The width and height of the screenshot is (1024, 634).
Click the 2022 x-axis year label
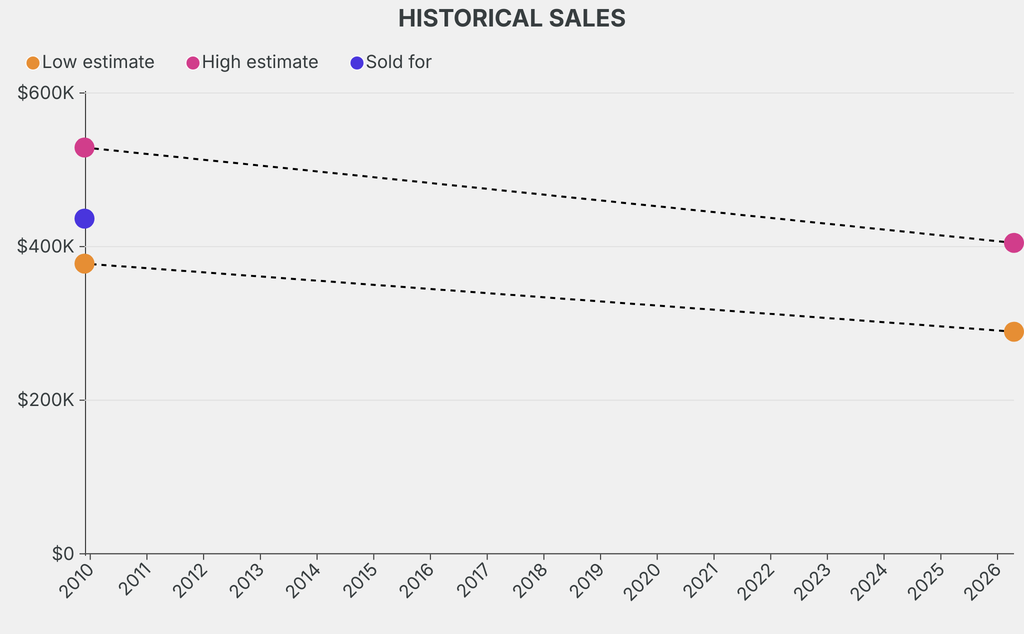[x=757, y=579]
